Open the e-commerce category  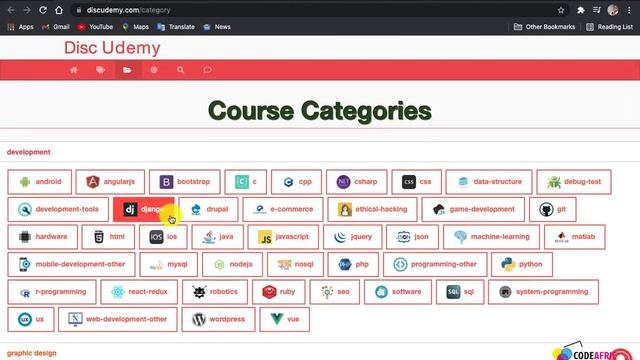click(x=283, y=209)
